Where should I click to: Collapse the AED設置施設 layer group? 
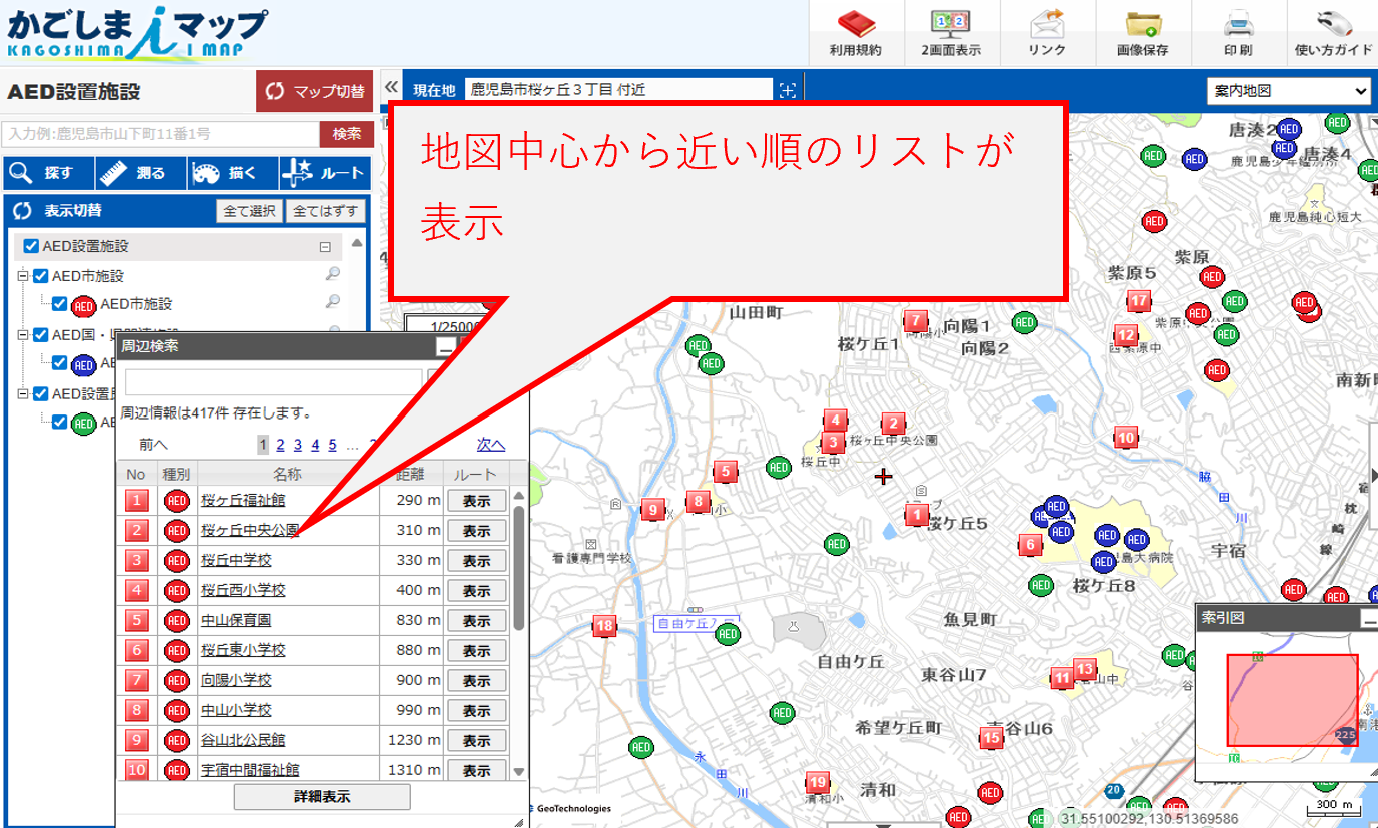click(324, 247)
